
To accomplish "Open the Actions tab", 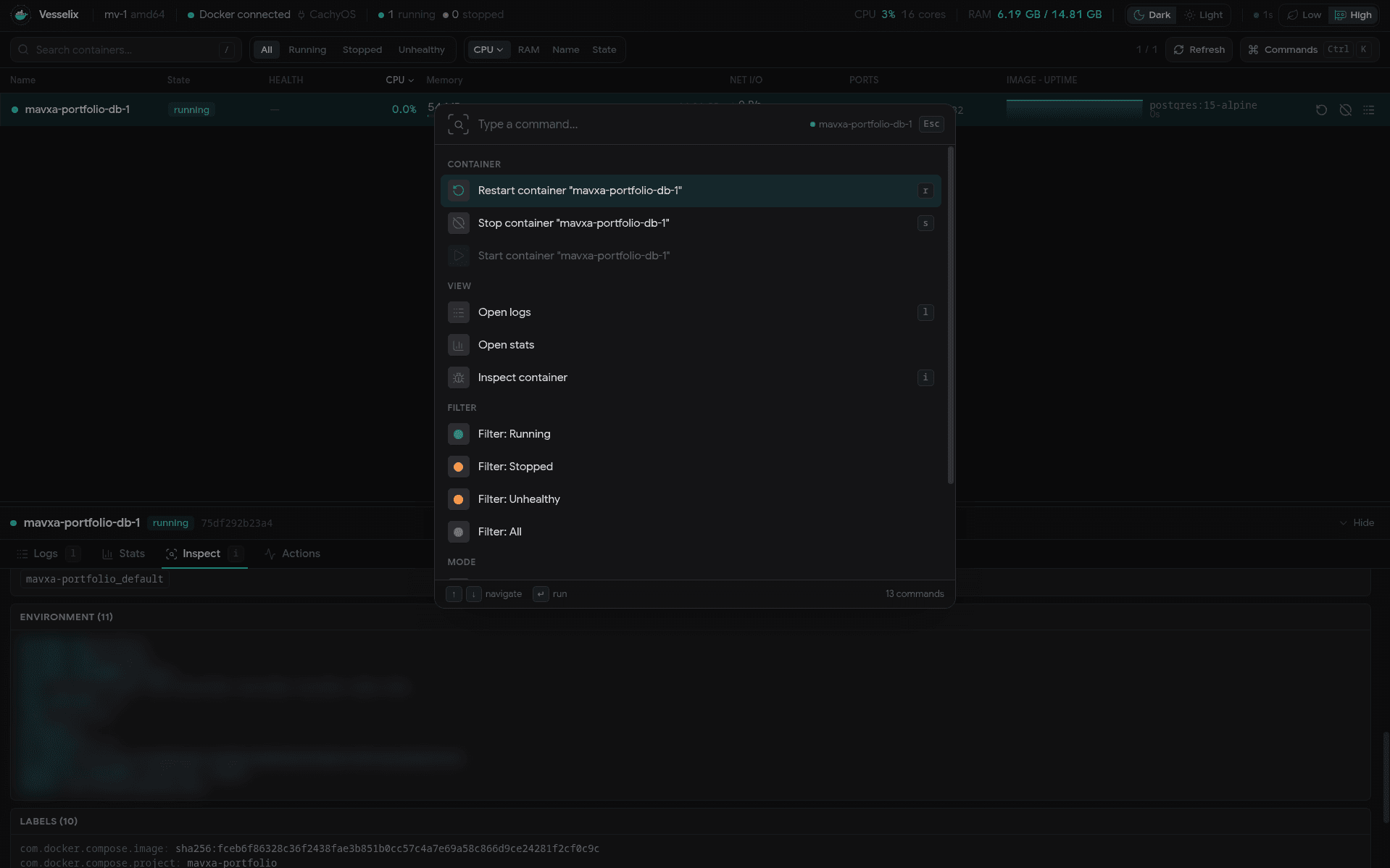I will click(x=293, y=554).
